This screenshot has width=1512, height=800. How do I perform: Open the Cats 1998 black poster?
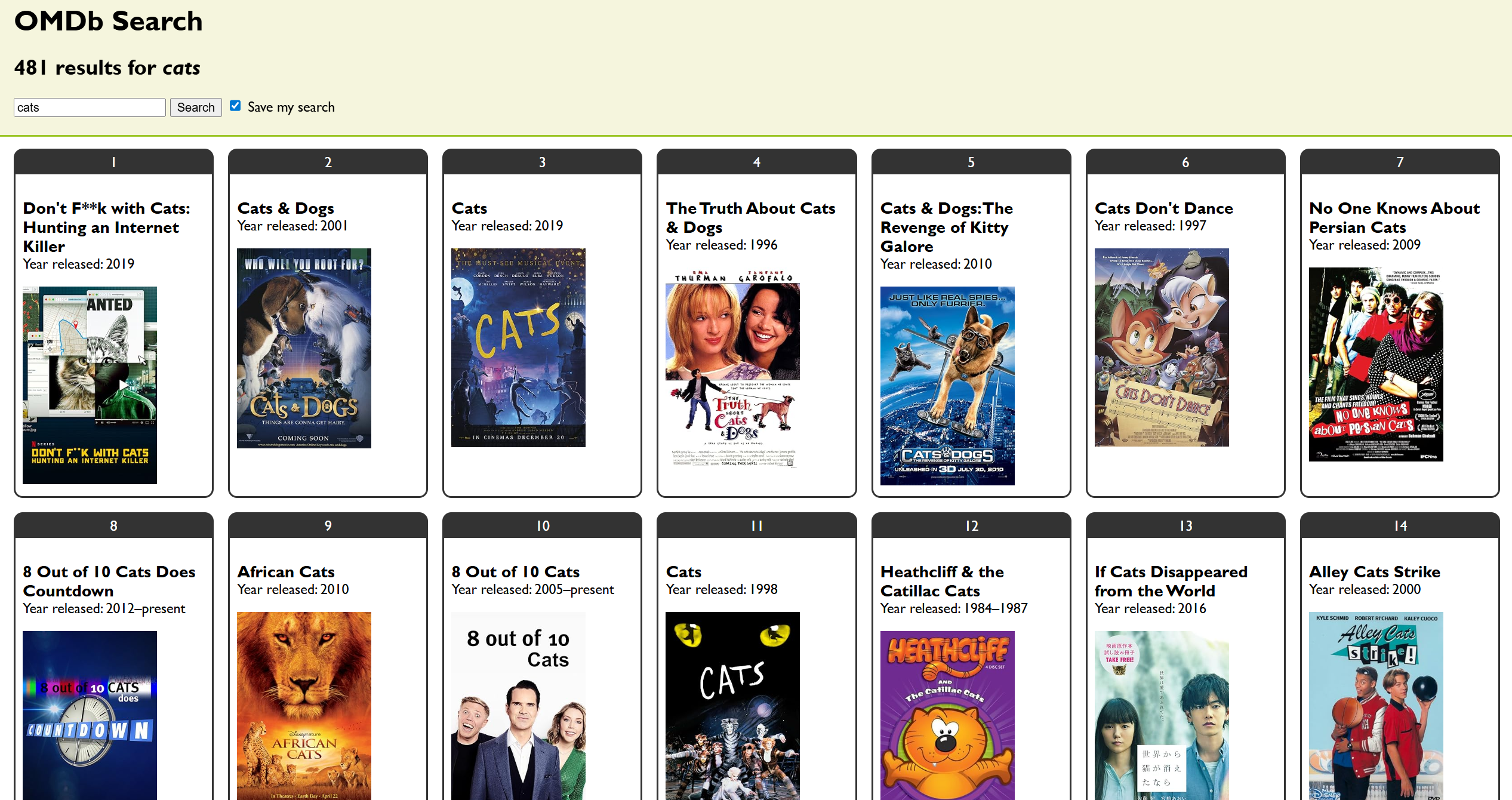[x=732, y=706]
